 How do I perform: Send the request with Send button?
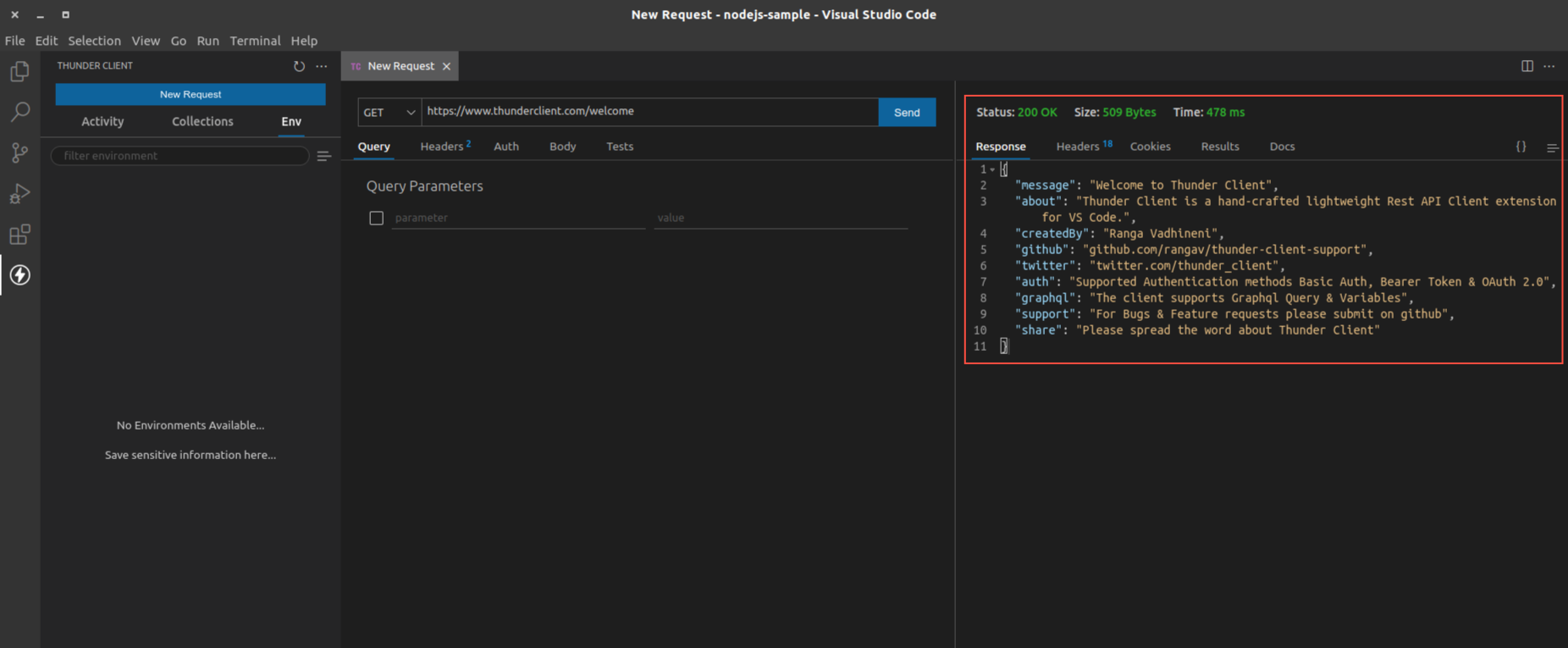[907, 112]
